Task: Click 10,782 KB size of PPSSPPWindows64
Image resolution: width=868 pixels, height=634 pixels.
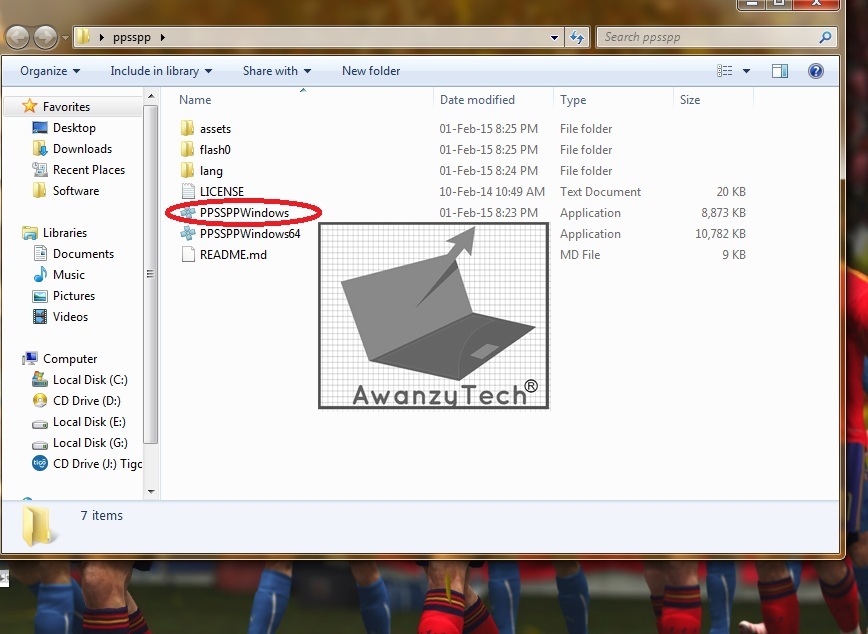Action: (x=720, y=234)
